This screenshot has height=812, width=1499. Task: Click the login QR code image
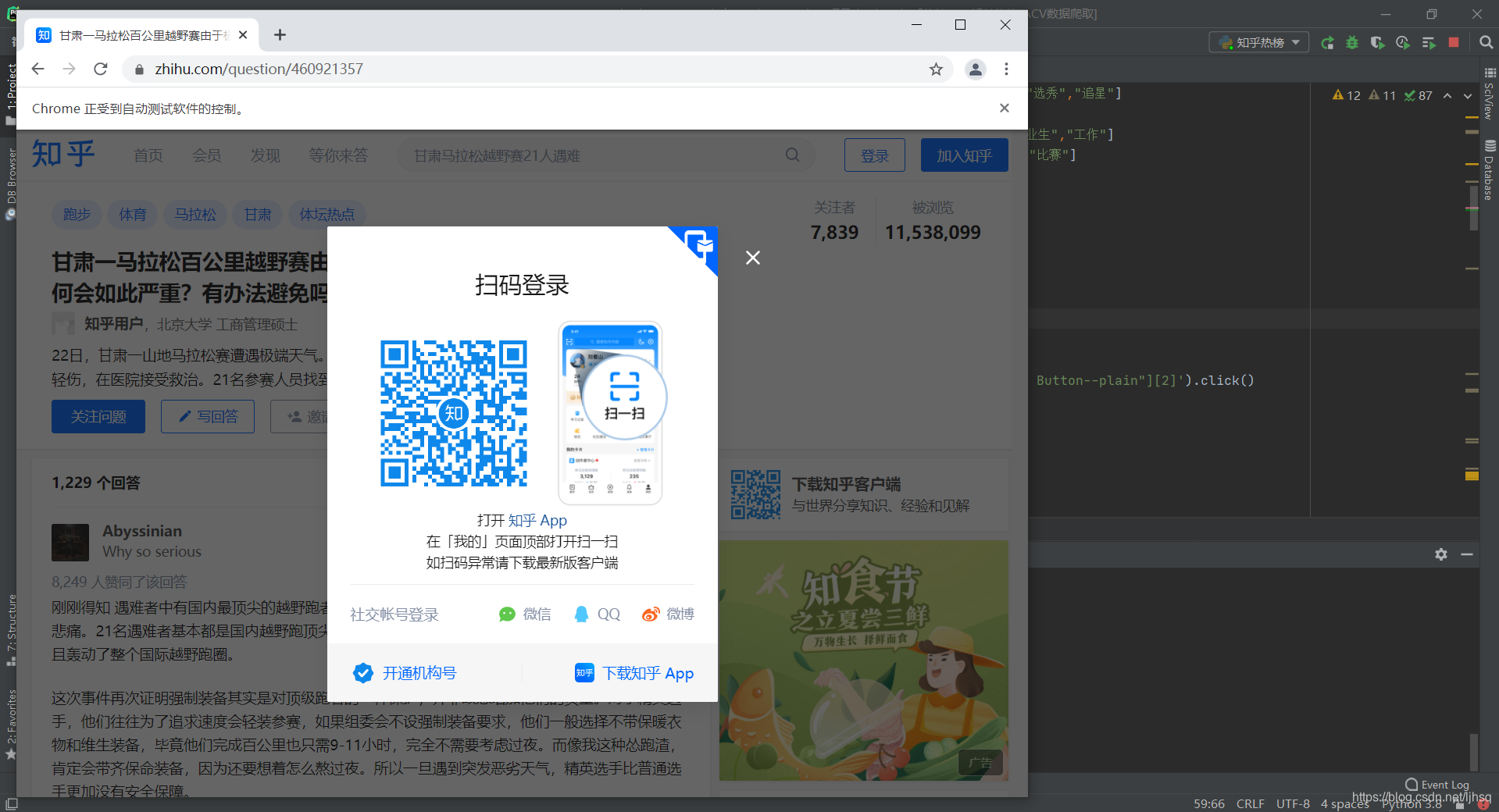454,413
